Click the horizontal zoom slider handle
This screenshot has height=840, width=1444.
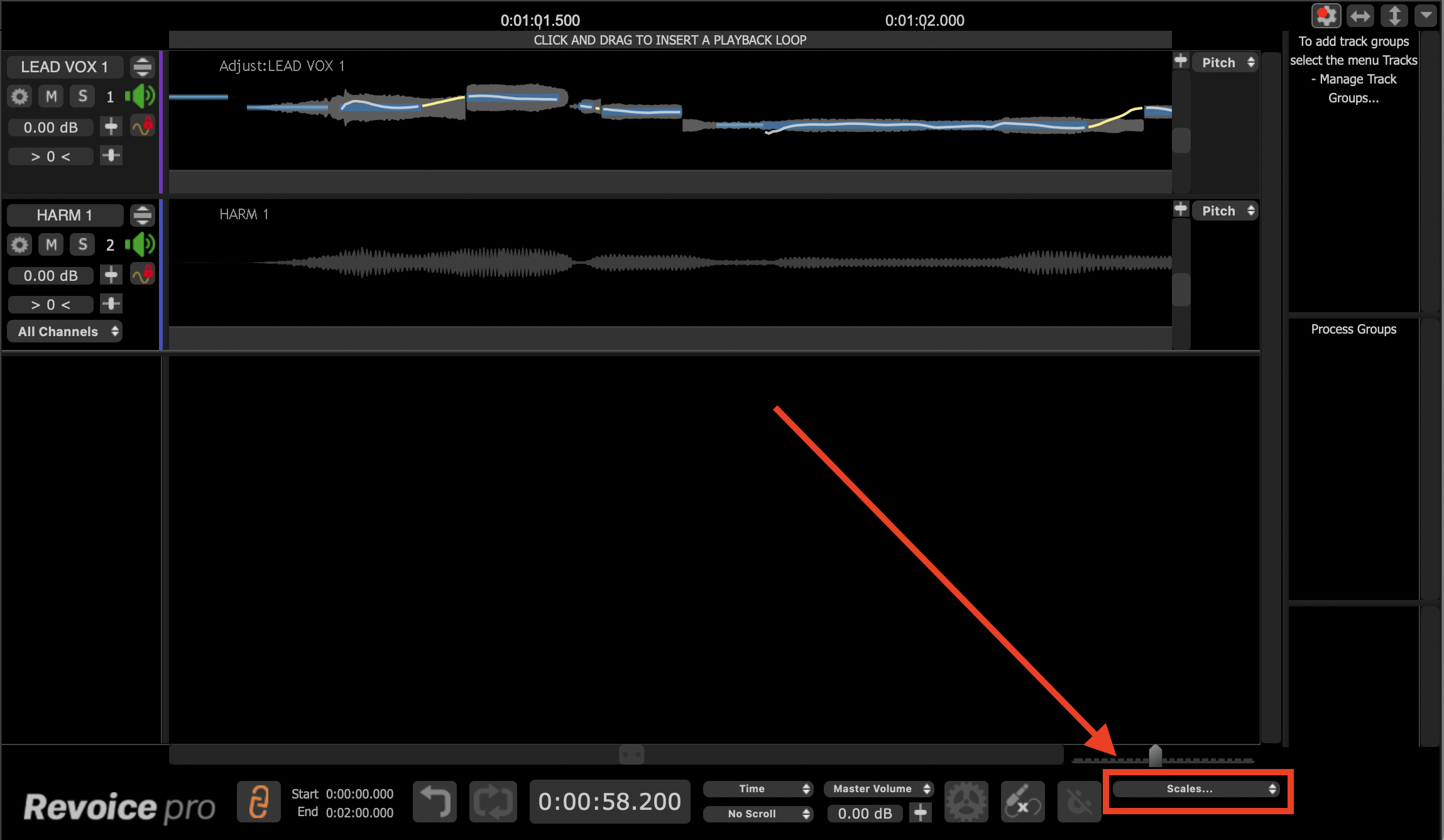coord(1155,756)
